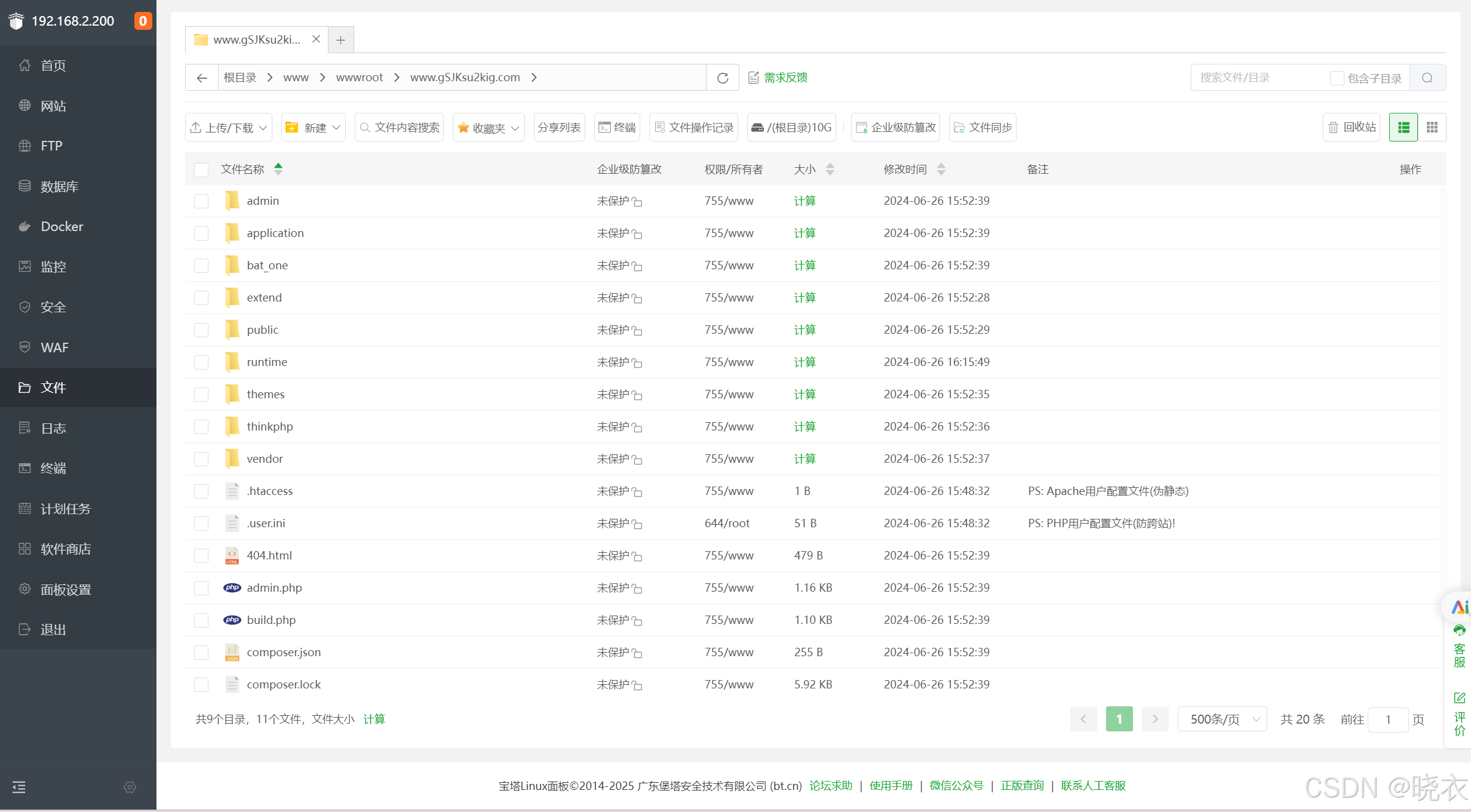This screenshot has width=1471, height=812.
Task: Click the back arrow in path bar
Action: pos(202,78)
